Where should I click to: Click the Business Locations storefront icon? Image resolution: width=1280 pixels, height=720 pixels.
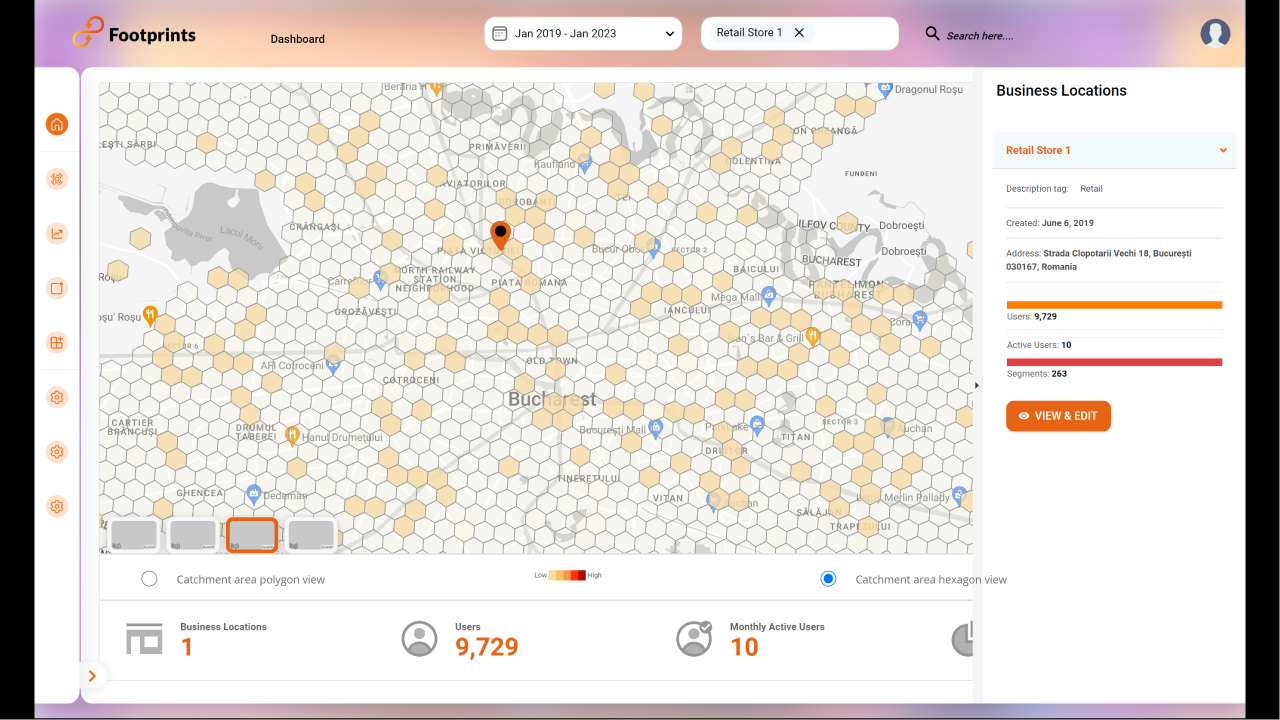coord(144,638)
